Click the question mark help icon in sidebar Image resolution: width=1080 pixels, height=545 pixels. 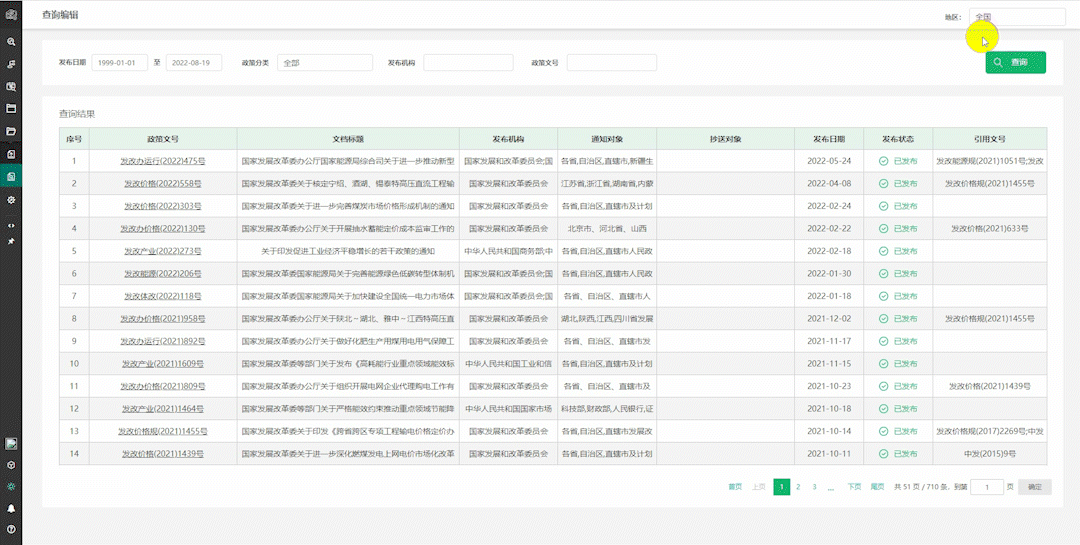(x=11, y=529)
